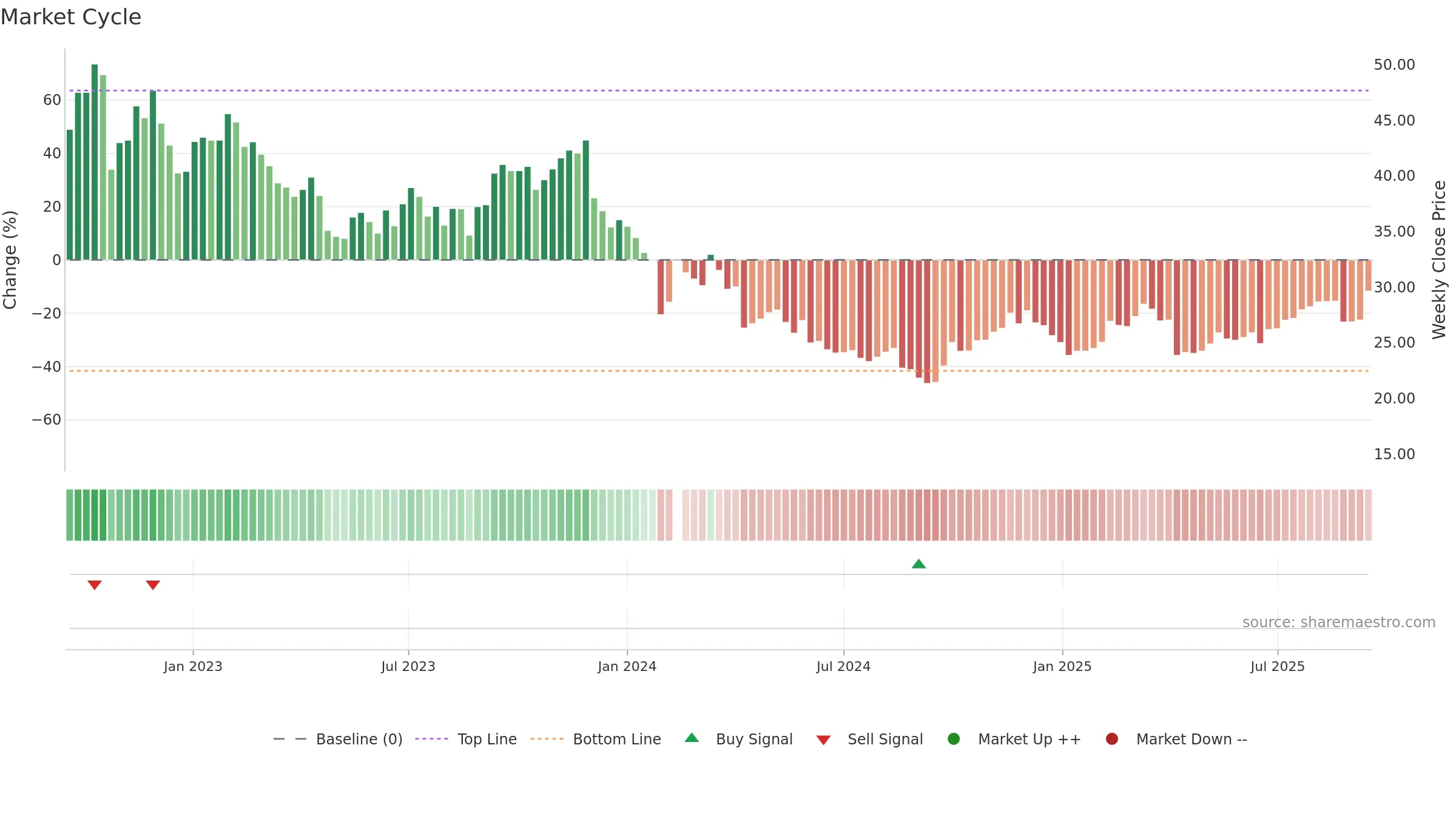Click the Jul 2025 axis label
Viewport: 1456px width, 819px height.
coord(1278,667)
